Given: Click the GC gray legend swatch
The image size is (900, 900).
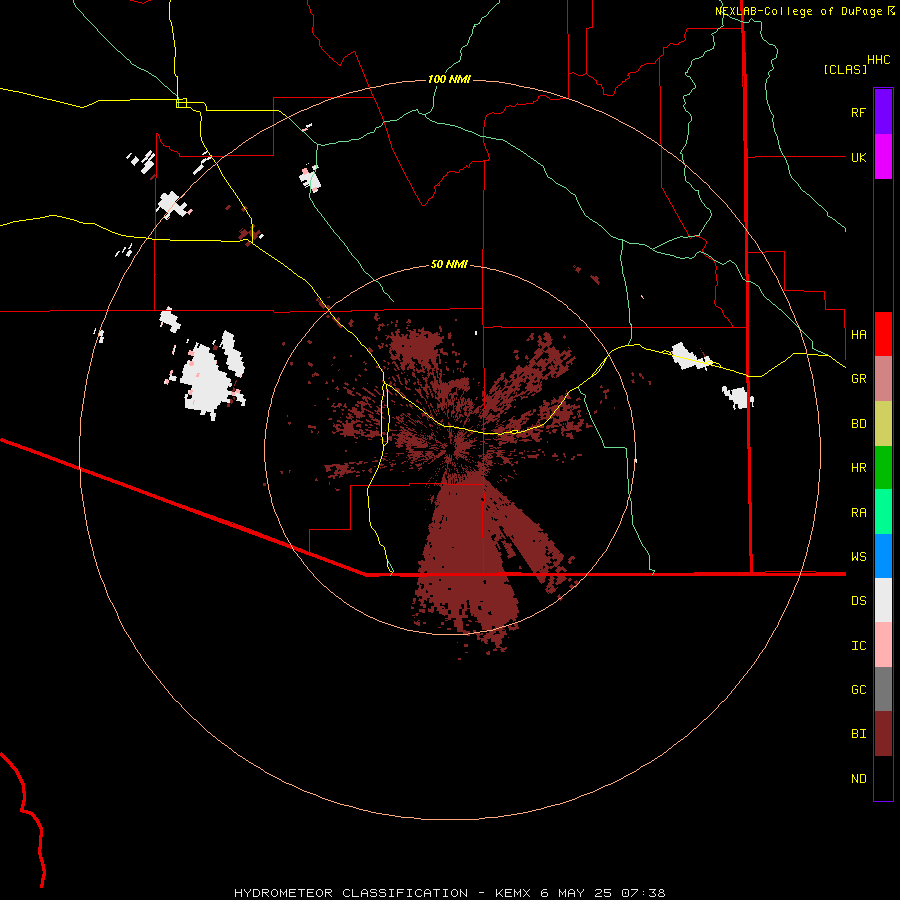Looking at the screenshot, I should click(x=883, y=689).
